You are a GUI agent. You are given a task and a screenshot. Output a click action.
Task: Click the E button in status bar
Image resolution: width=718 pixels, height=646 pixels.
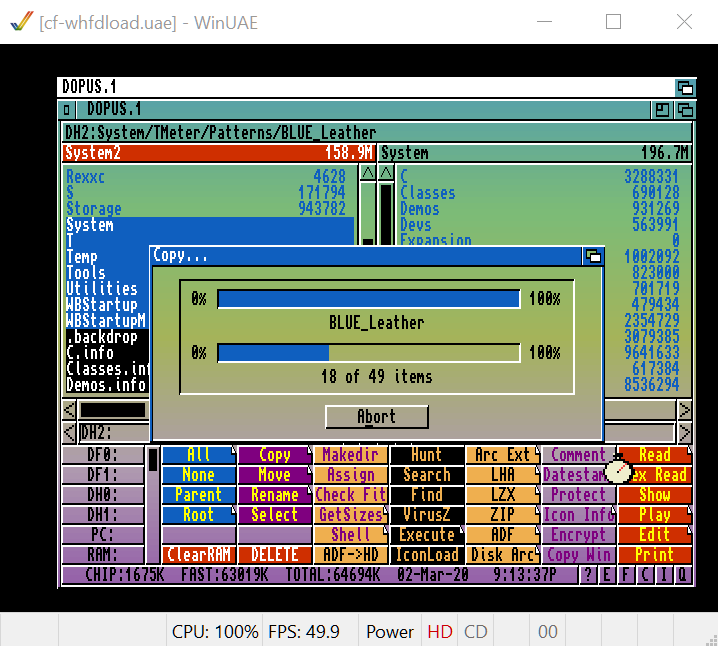coord(607,575)
